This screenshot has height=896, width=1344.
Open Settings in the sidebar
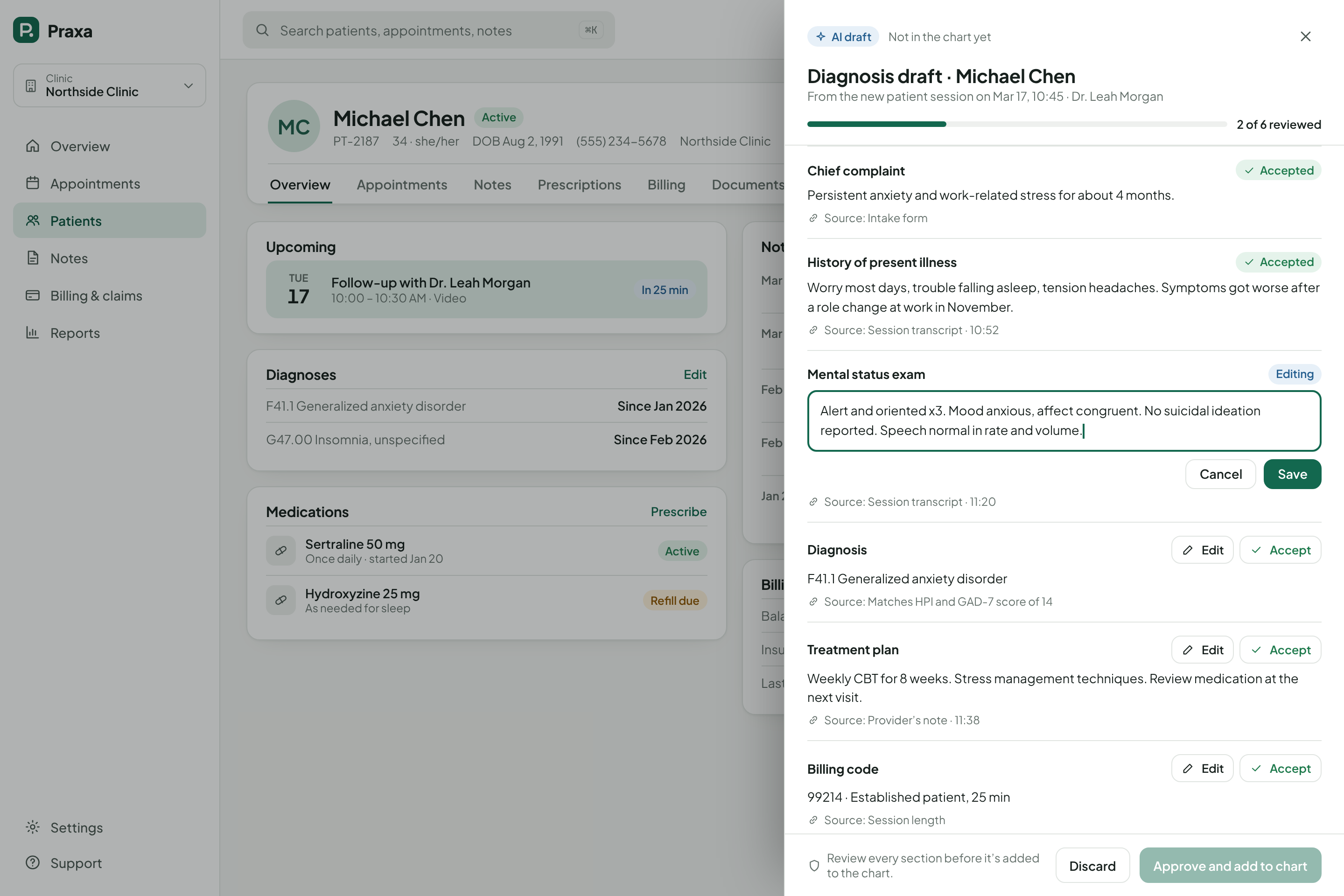[x=109, y=827]
